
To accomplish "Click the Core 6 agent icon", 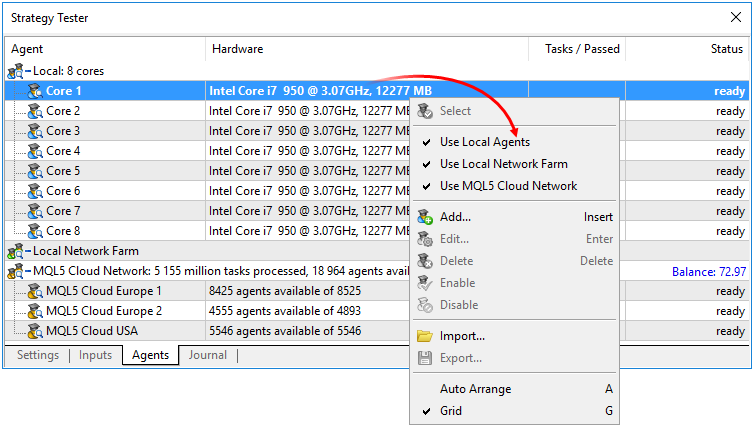I will [x=35, y=191].
